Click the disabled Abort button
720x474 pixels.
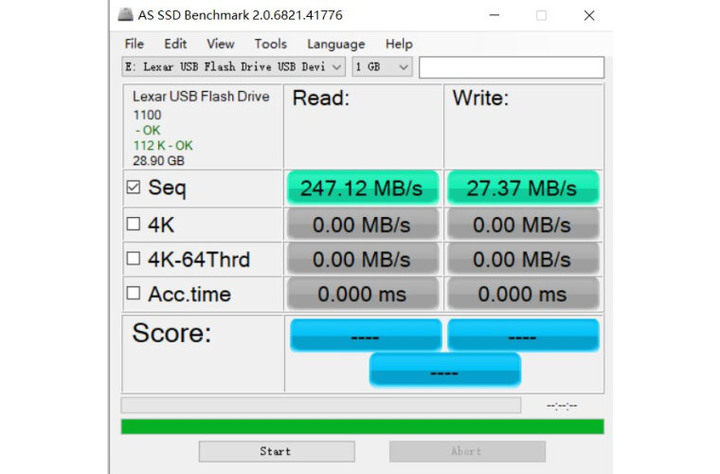[x=467, y=451]
